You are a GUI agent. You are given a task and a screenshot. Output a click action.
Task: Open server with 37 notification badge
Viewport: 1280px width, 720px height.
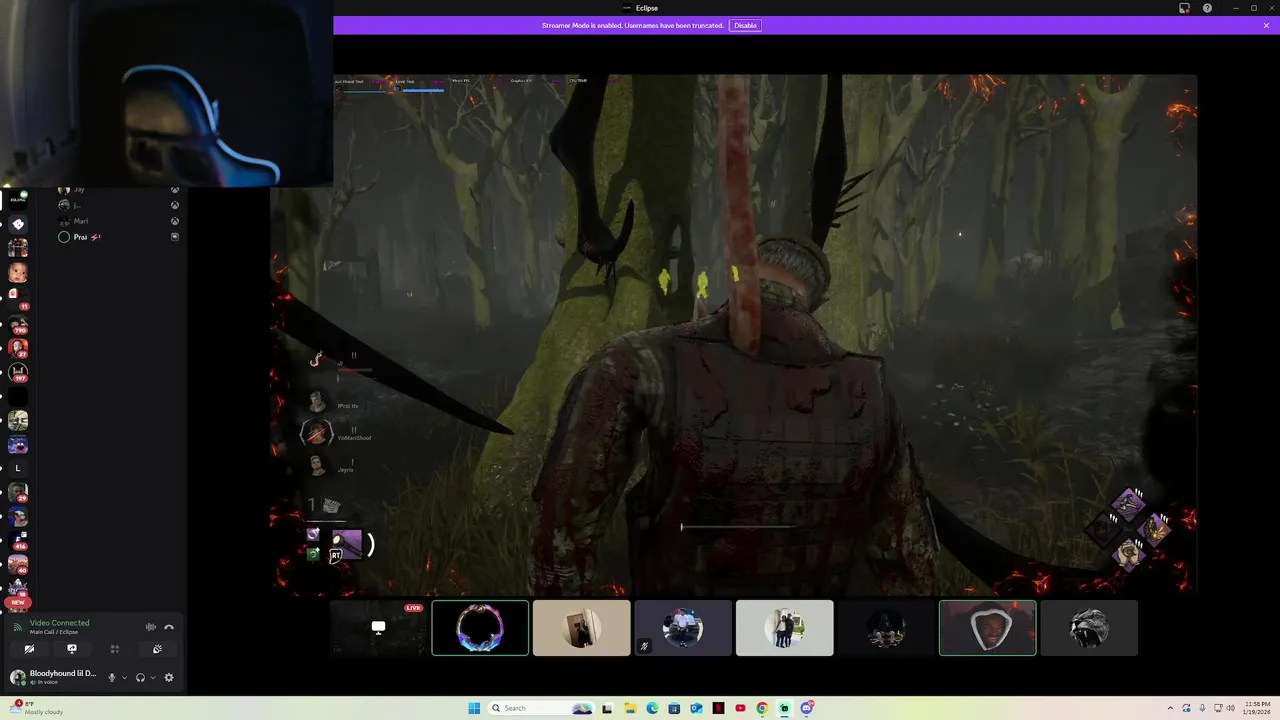coord(18,348)
